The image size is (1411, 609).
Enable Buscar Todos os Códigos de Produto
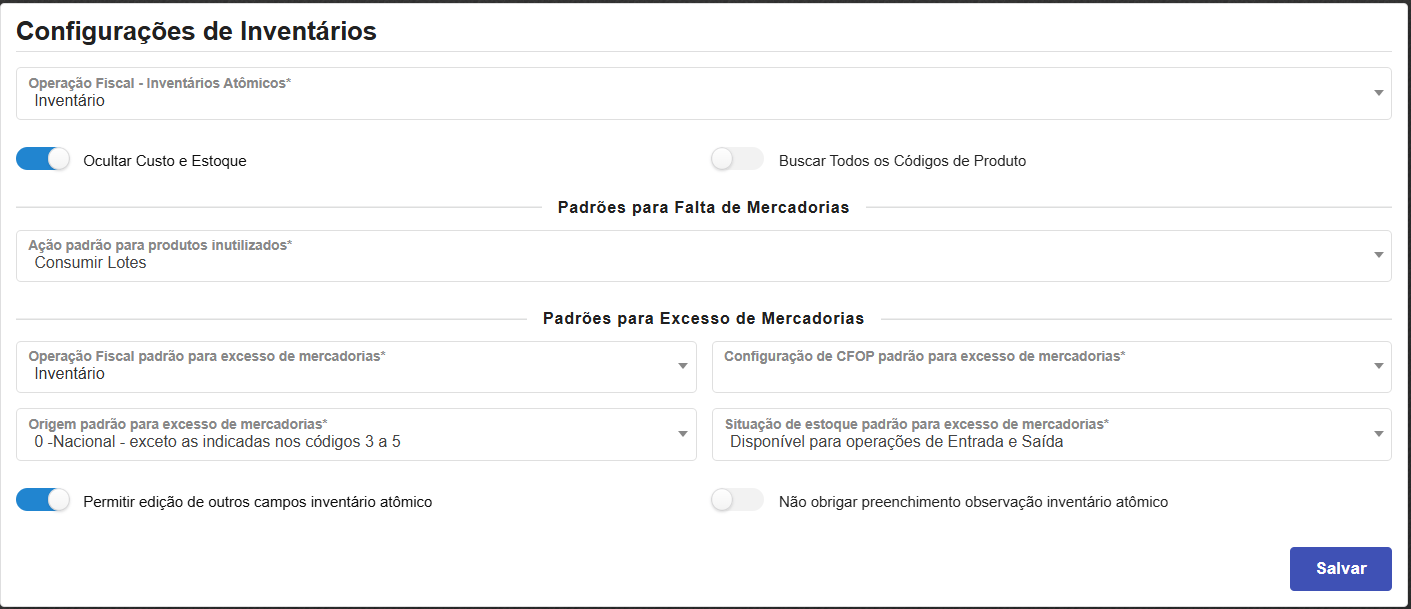737,158
